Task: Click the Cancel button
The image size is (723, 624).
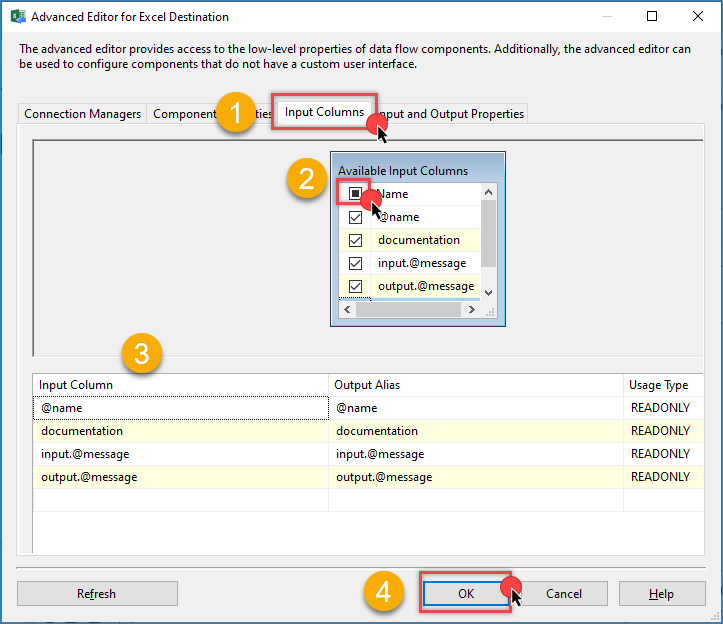Action: click(563, 594)
